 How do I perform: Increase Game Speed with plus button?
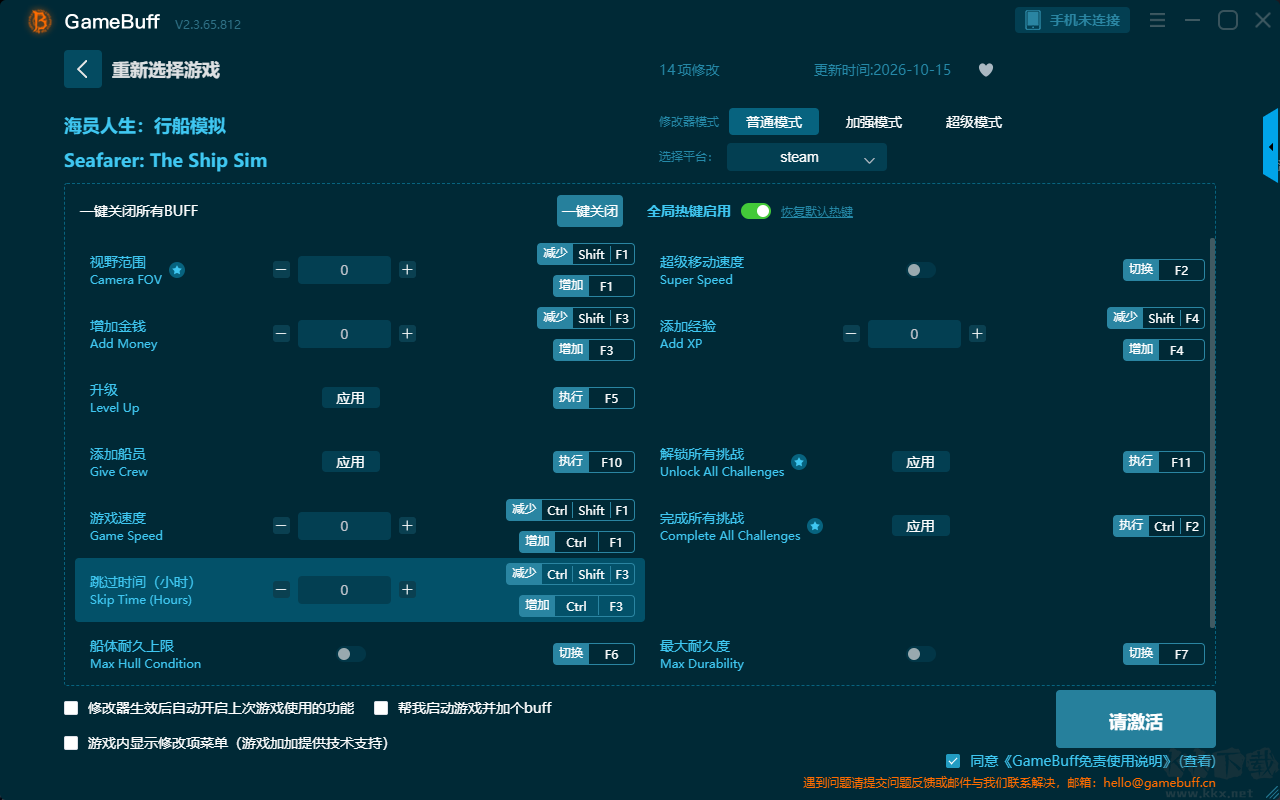pos(407,526)
